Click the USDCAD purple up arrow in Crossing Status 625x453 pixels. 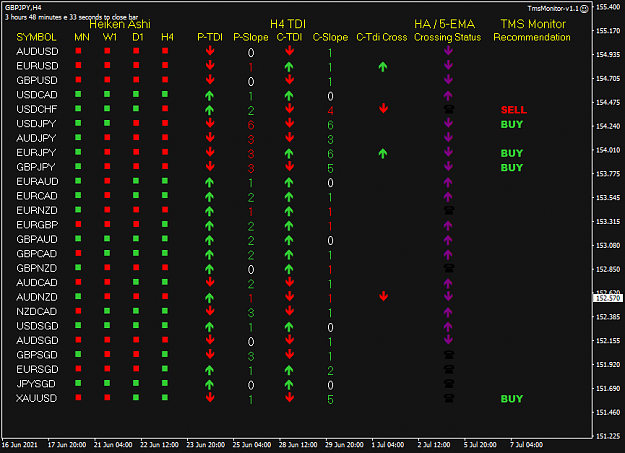448,95
